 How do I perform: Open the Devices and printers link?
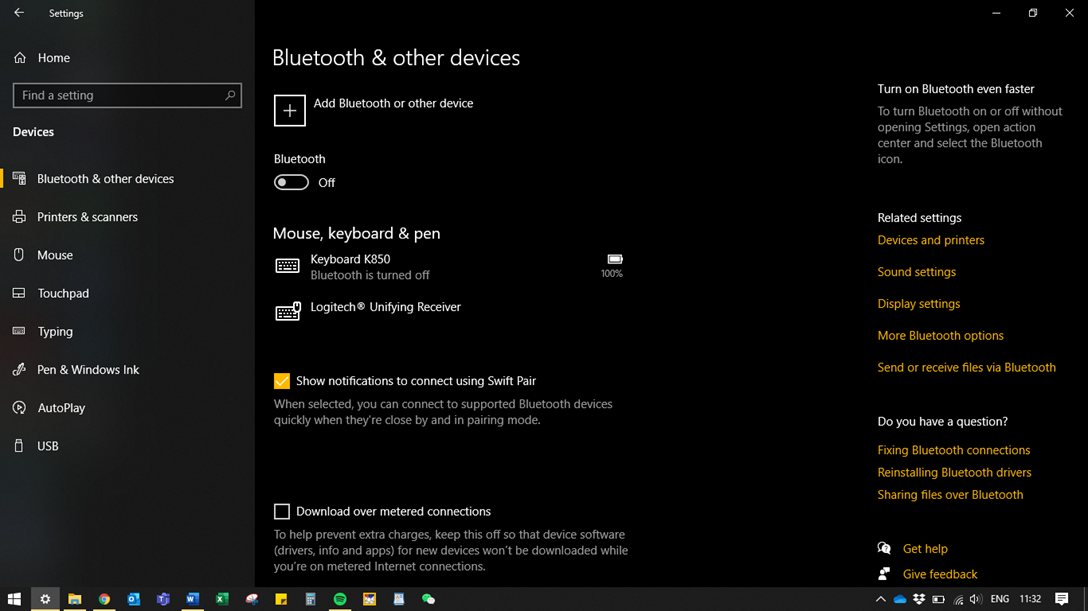[930, 240]
